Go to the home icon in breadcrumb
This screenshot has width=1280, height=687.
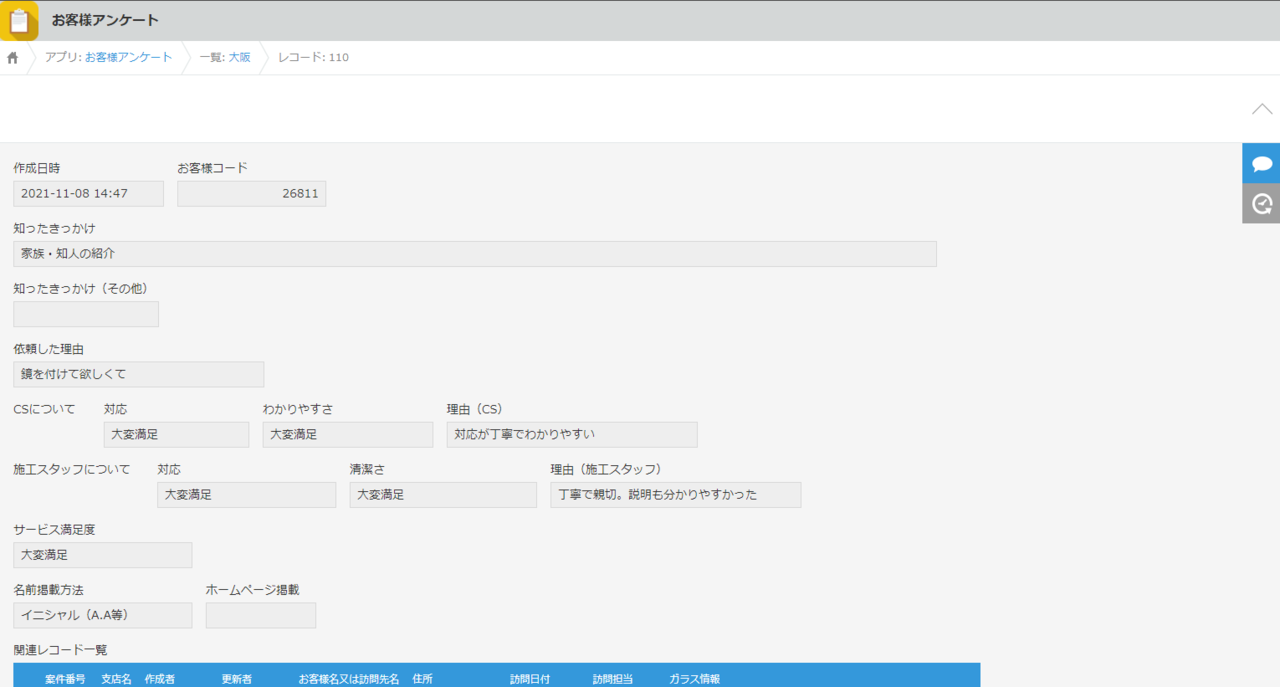point(13,58)
